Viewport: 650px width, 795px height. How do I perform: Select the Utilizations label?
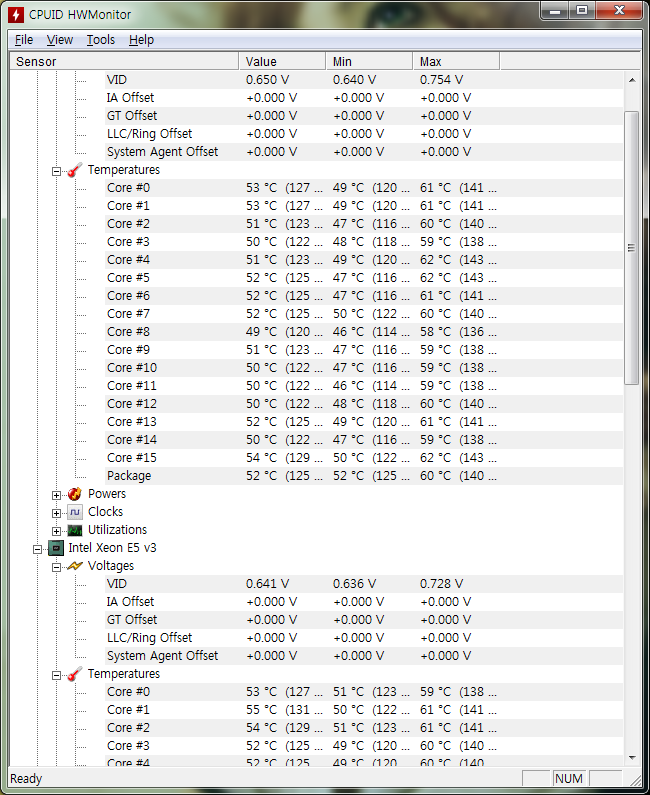pos(117,530)
